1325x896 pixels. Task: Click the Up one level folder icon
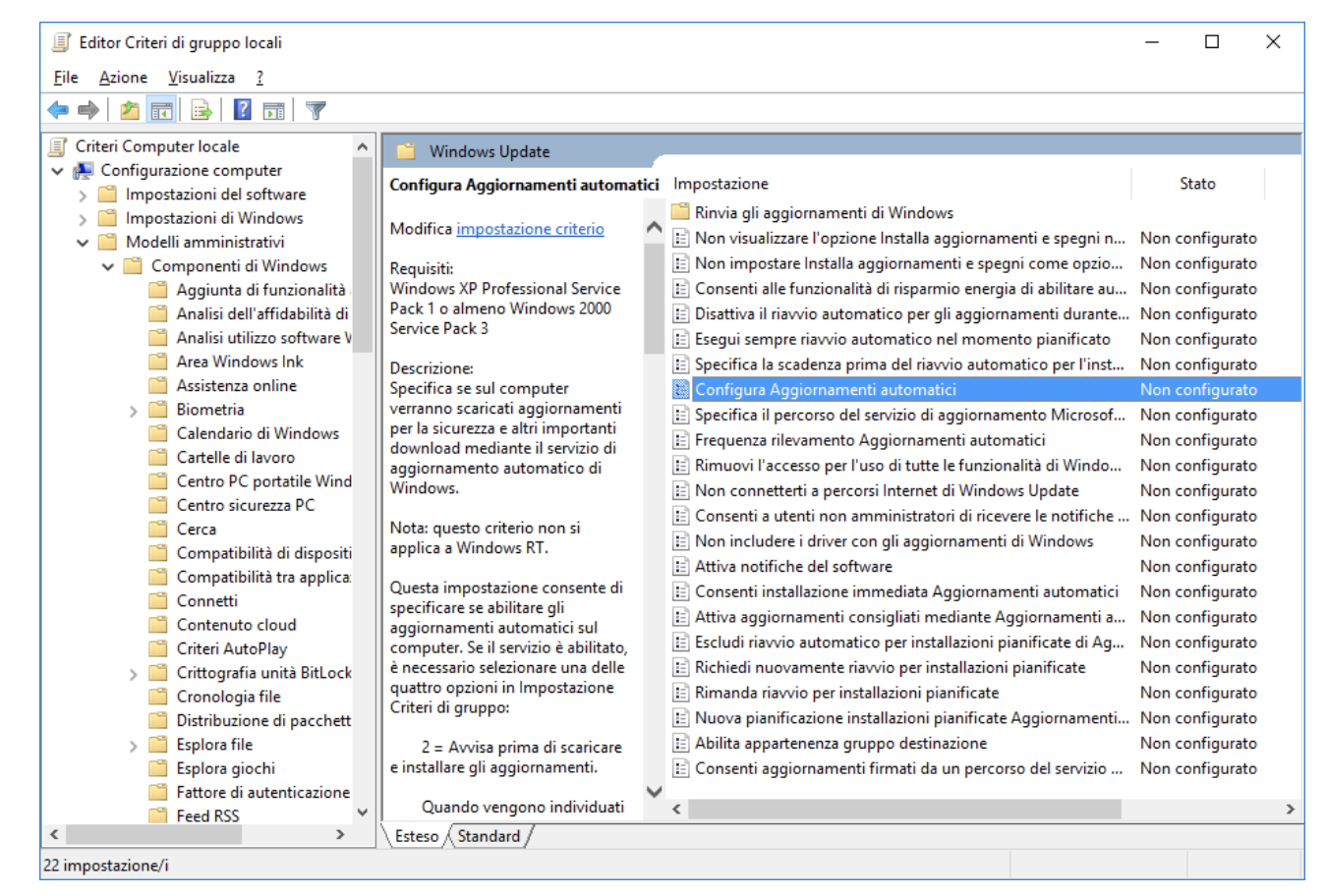129,110
